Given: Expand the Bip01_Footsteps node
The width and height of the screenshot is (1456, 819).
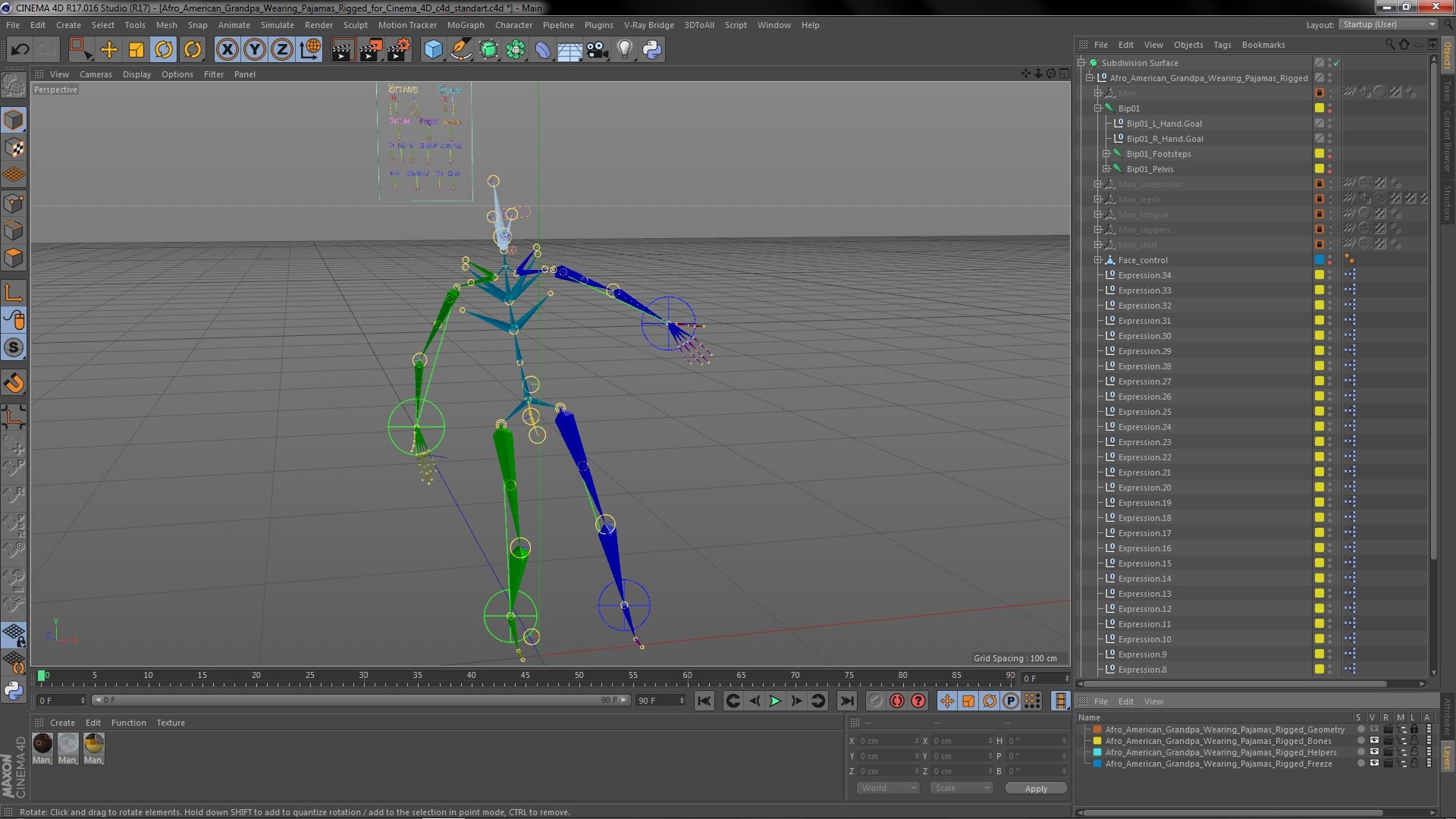Looking at the screenshot, I should point(1106,154).
